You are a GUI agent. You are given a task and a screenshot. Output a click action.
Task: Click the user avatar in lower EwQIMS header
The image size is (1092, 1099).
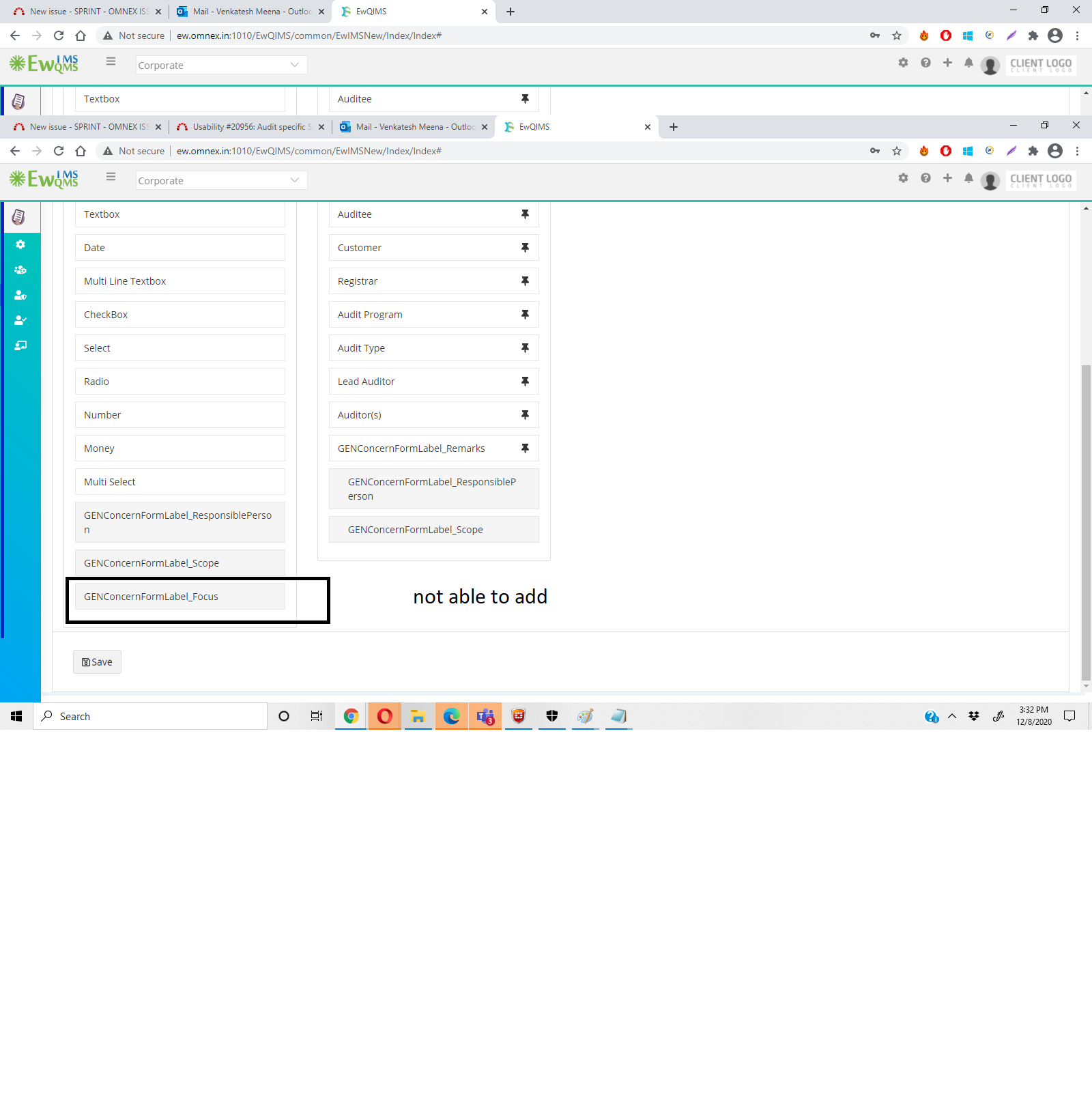tap(990, 180)
